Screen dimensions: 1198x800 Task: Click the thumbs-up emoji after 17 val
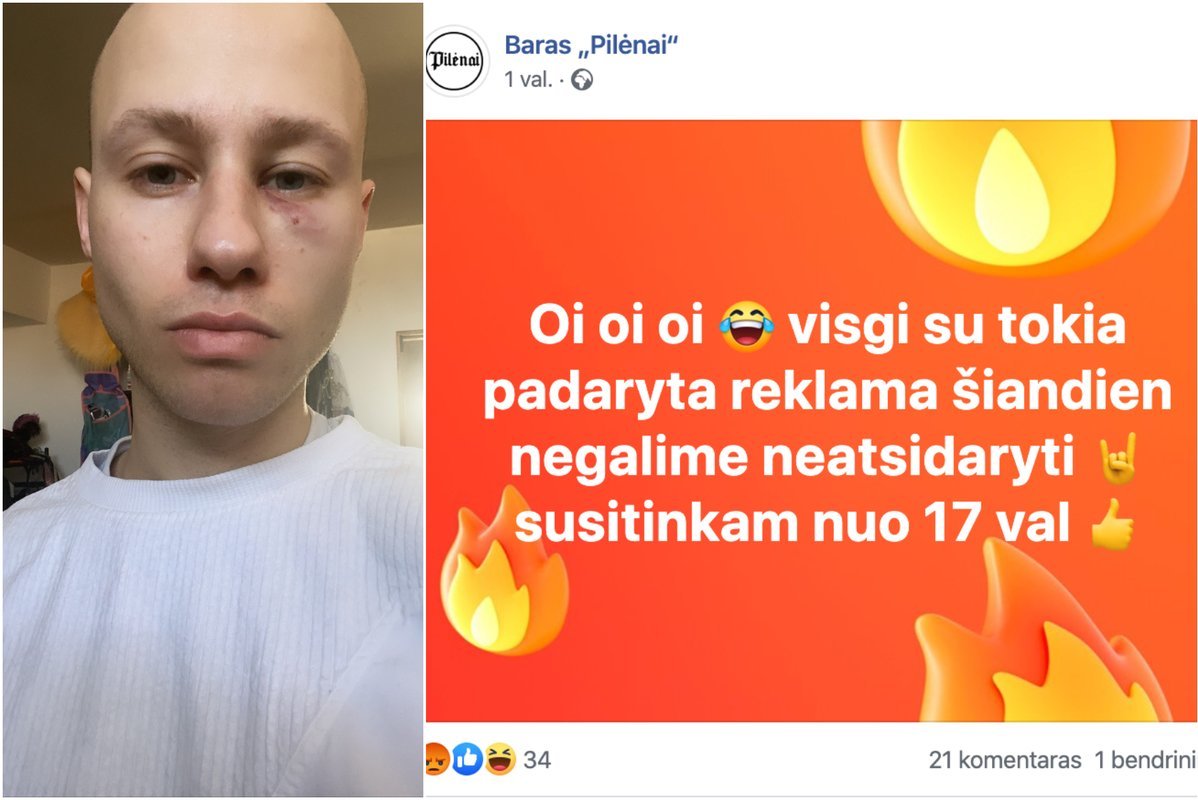pyautogui.click(x=1112, y=525)
